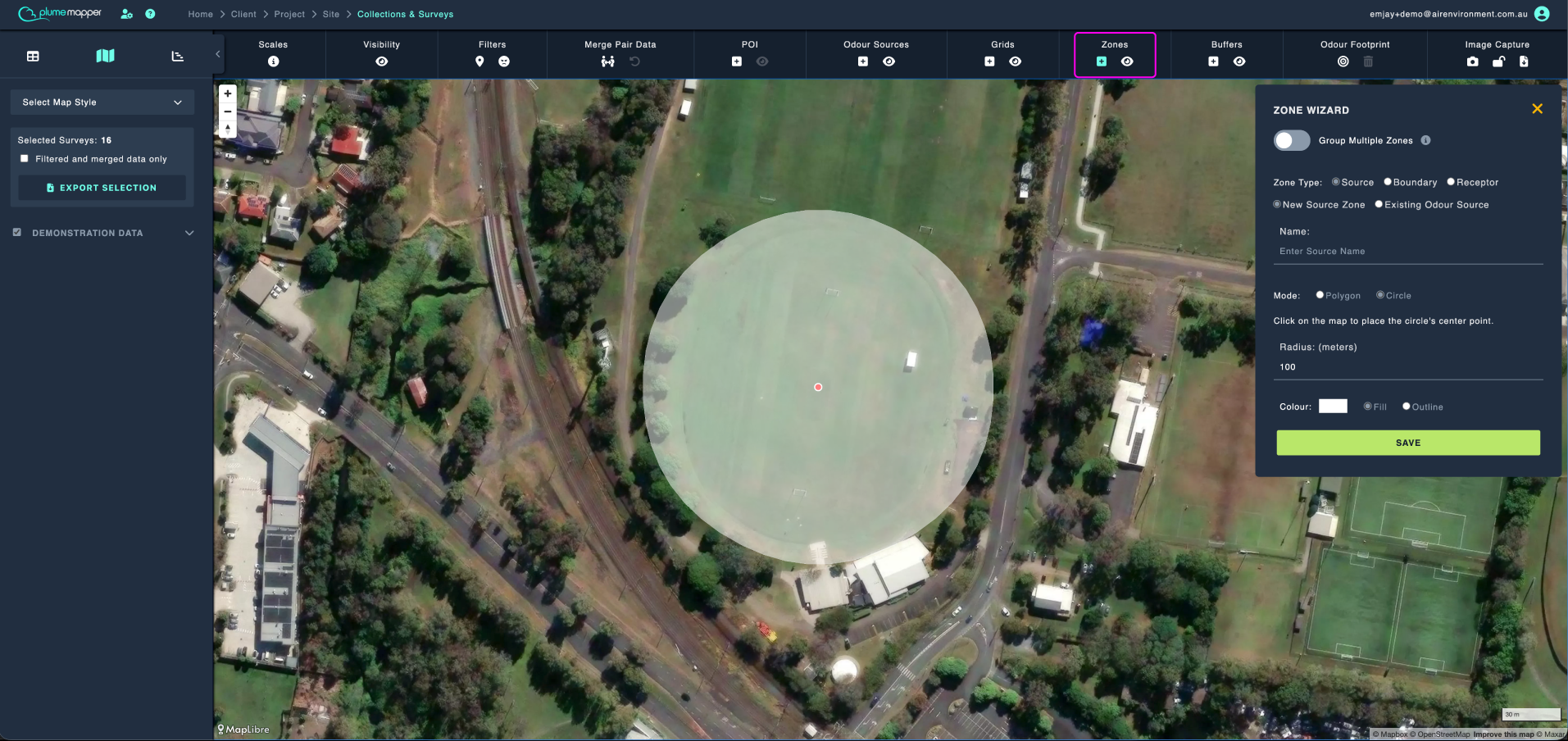
Task: Click the Radius meters input field
Action: (x=1408, y=367)
